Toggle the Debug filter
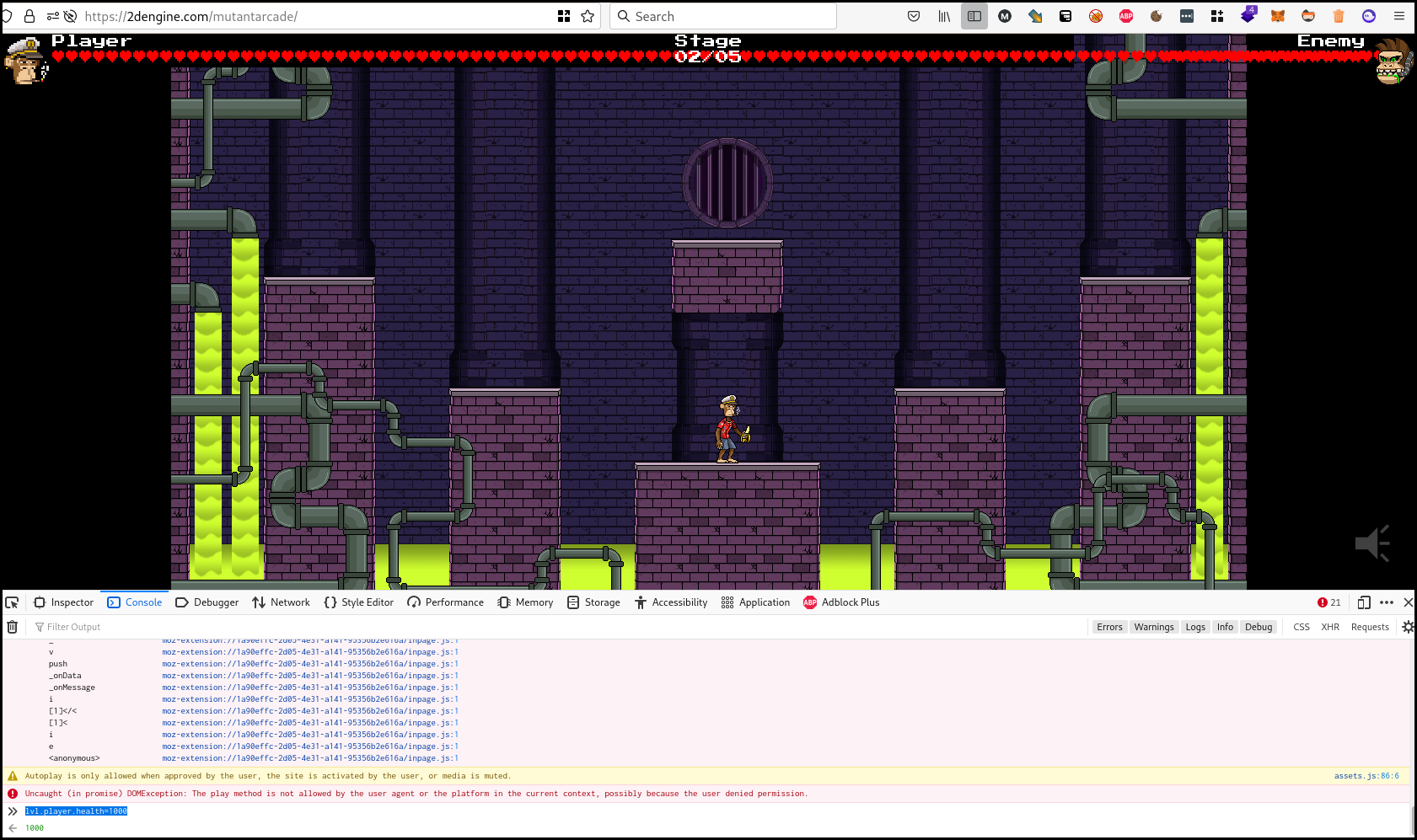 pyautogui.click(x=1259, y=627)
